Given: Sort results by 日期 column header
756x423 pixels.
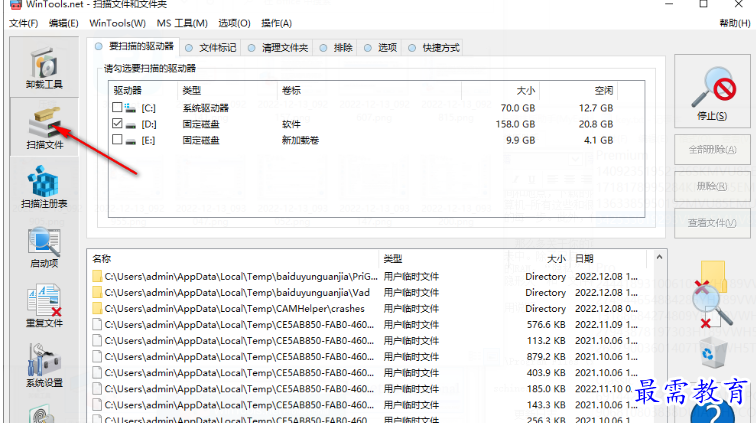Looking at the screenshot, I should coord(609,259).
